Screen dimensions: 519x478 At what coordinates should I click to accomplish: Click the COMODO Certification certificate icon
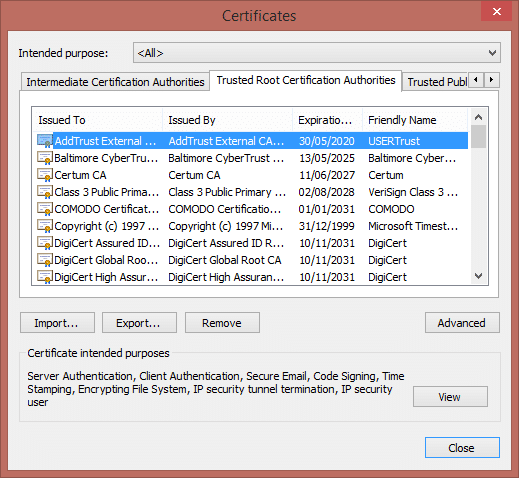point(45,209)
